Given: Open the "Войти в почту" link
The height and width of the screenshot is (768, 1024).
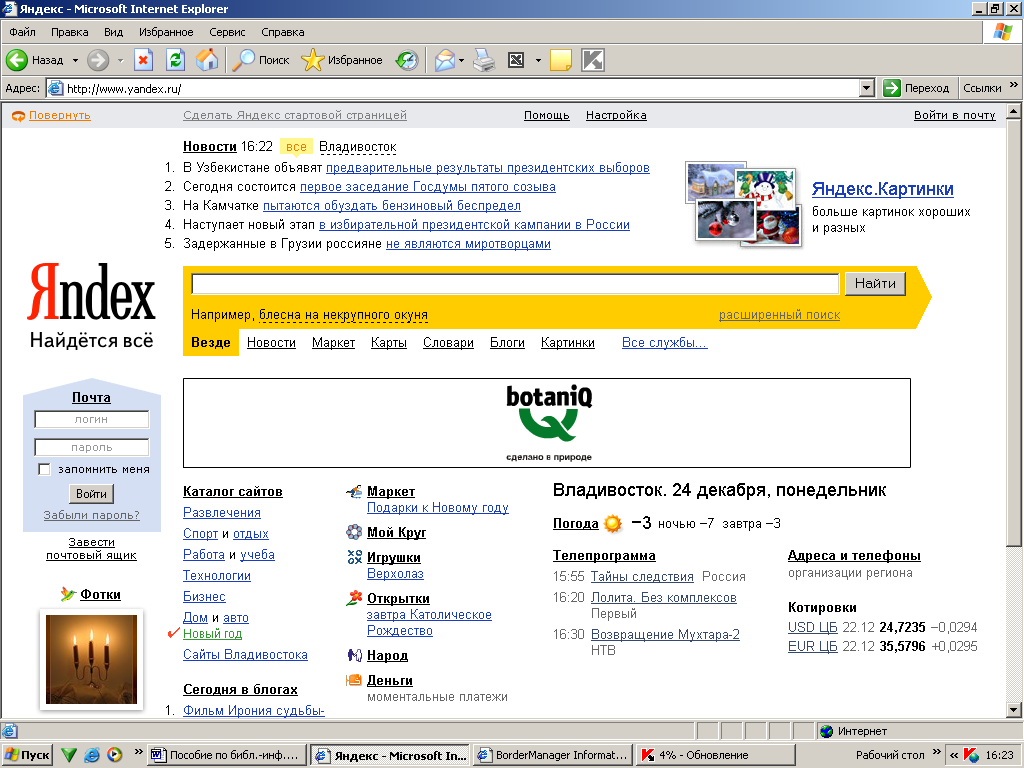Looking at the screenshot, I should coord(954,116).
